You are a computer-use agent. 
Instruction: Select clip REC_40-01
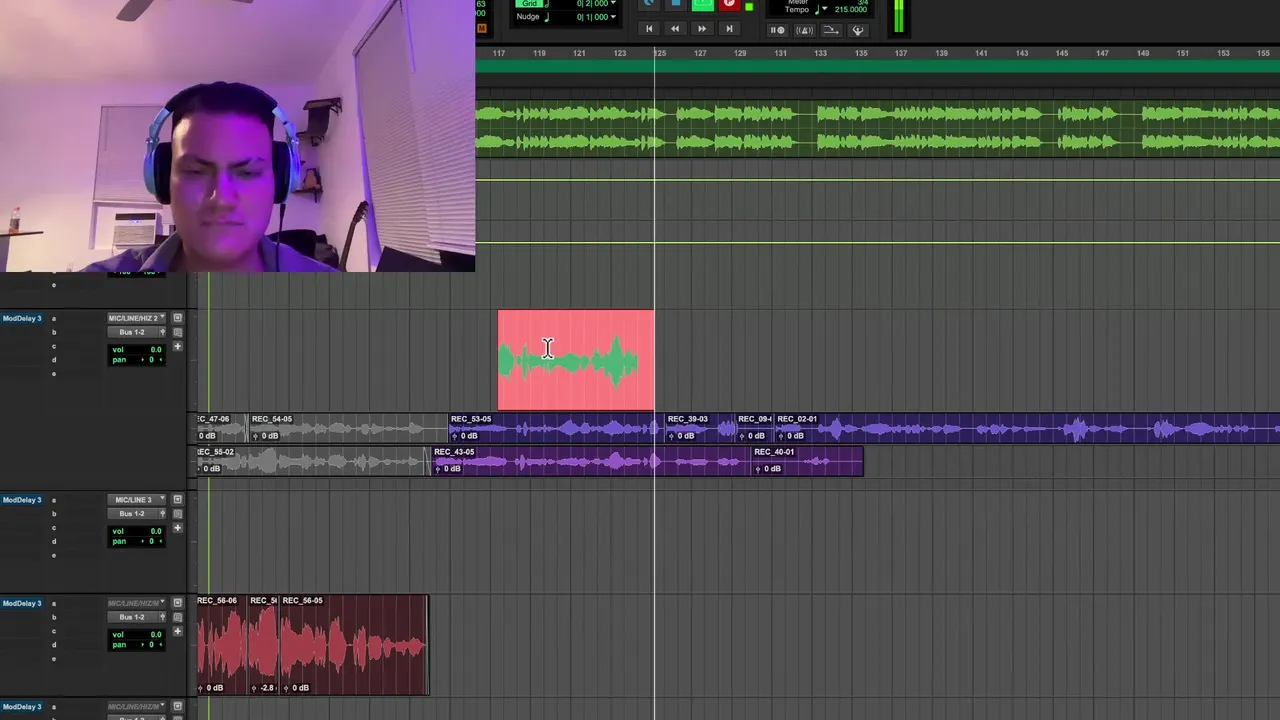pos(806,461)
